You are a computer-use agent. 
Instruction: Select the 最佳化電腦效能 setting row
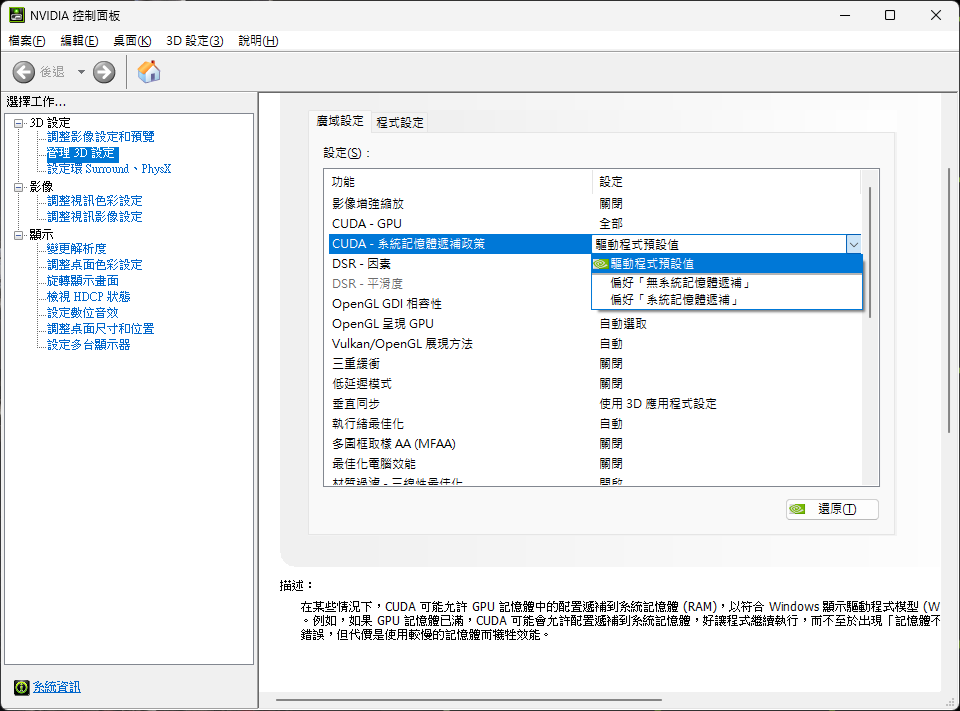[595, 464]
